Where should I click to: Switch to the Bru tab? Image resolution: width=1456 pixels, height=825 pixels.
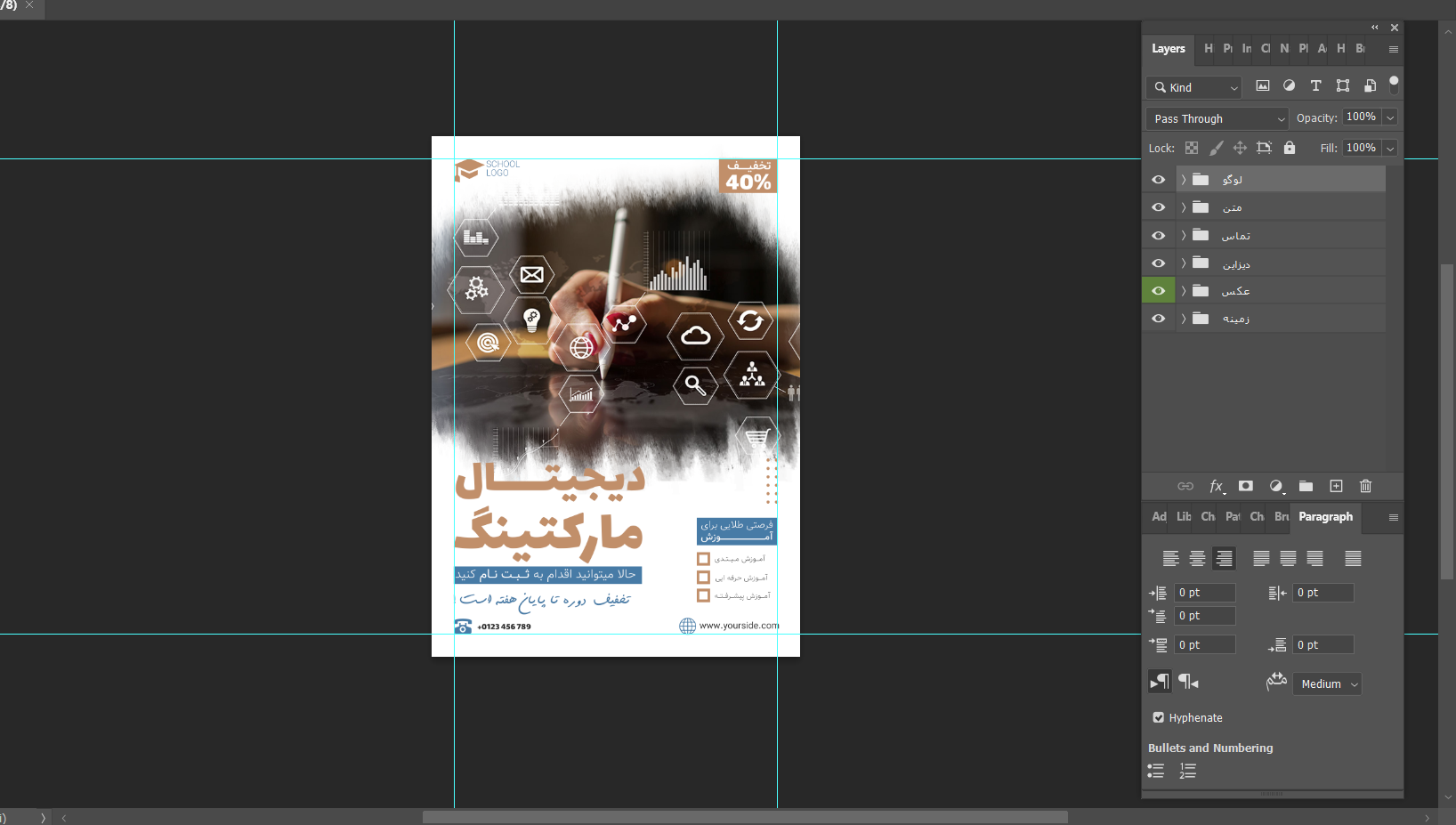[1282, 517]
